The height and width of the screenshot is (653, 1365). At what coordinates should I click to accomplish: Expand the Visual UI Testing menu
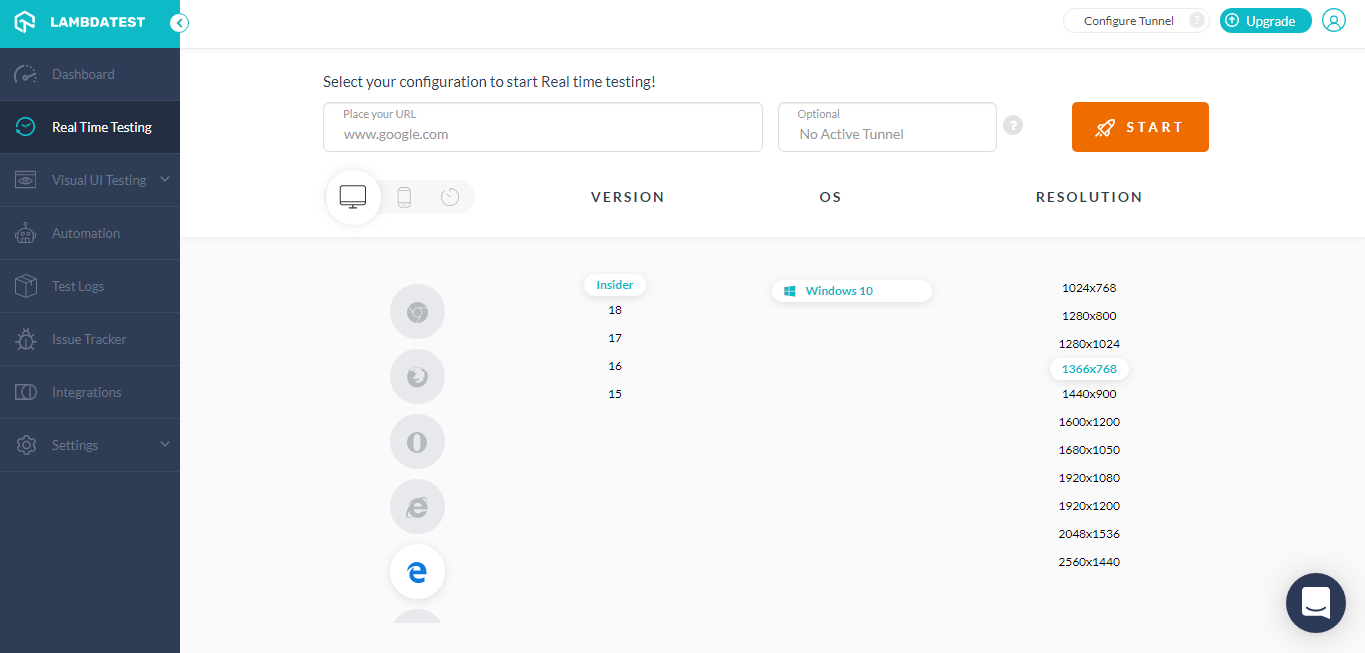97,180
